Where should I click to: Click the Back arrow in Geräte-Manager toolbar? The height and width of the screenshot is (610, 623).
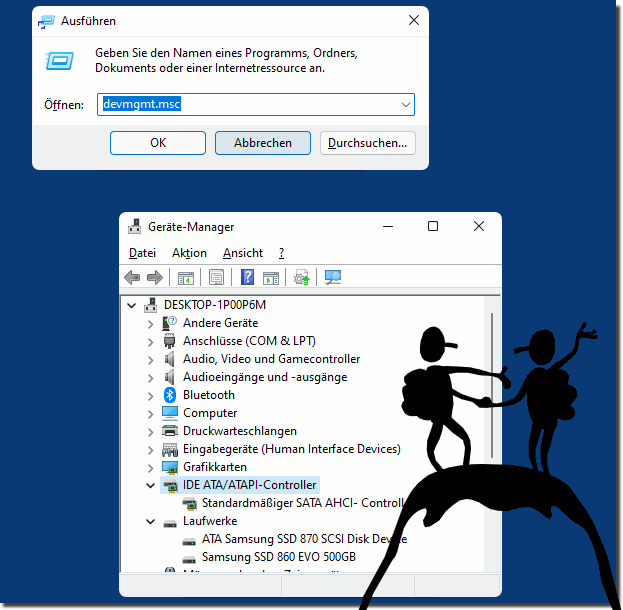[x=132, y=277]
